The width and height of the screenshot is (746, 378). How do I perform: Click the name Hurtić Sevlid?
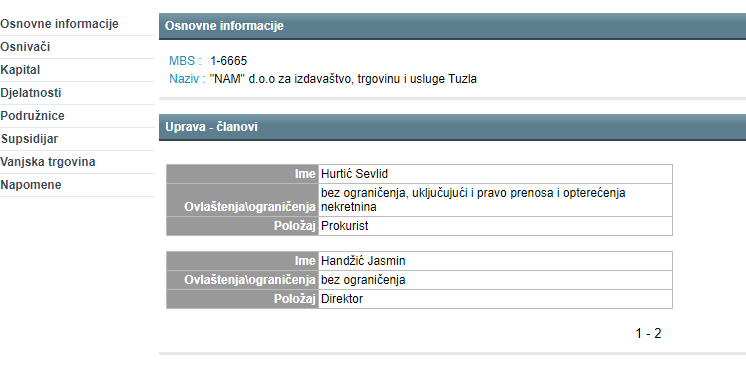354,174
